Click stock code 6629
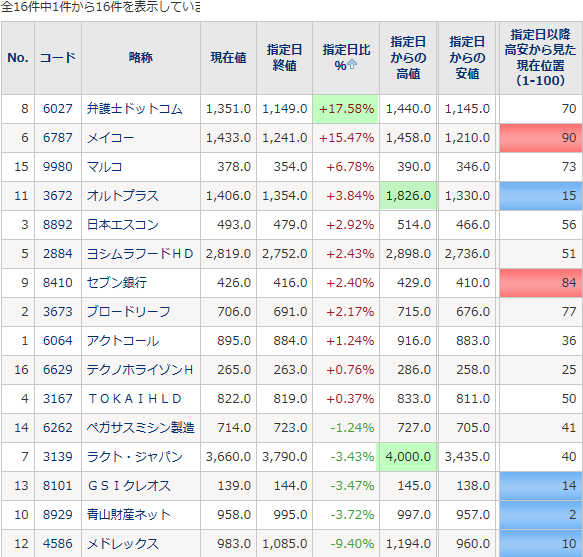 pyautogui.click(x=58, y=370)
